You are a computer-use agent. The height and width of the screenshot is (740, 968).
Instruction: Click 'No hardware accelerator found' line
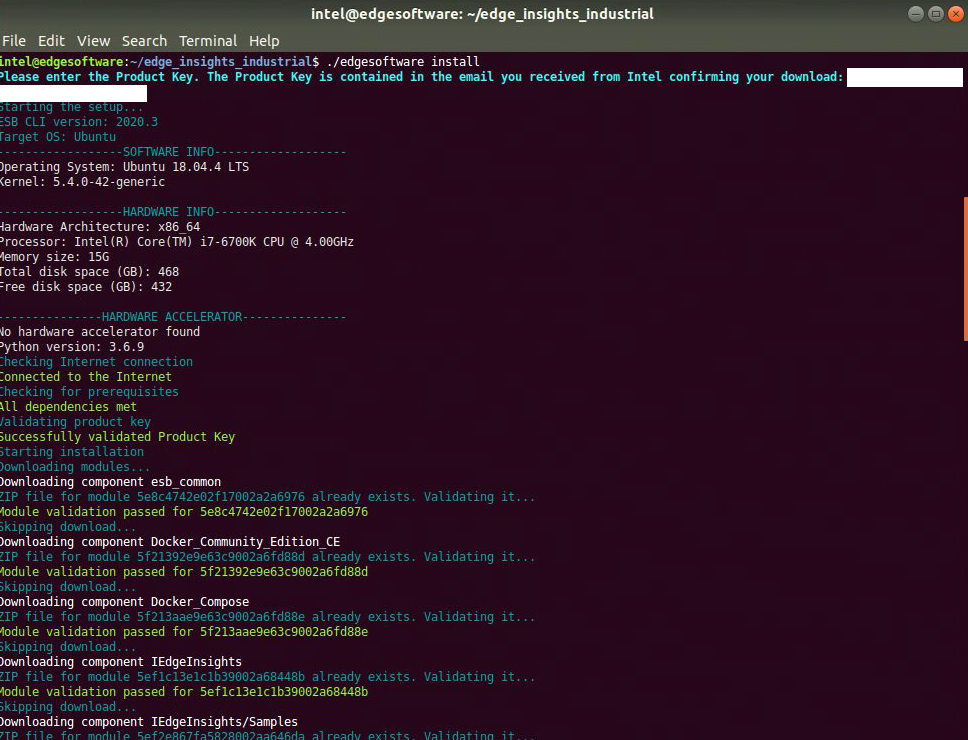click(x=100, y=331)
